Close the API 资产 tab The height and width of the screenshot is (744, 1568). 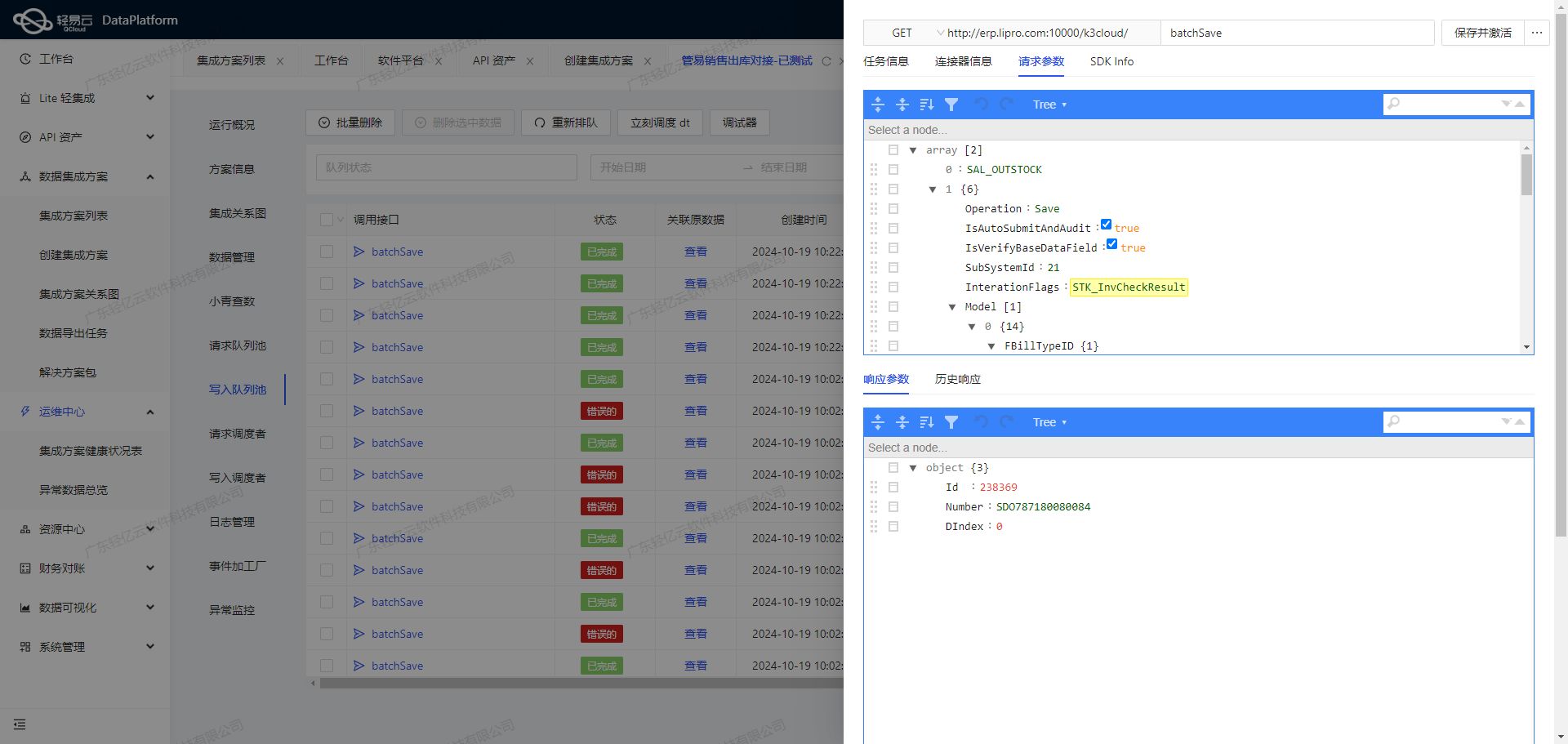pyautogui.click(x=530, y=61)
